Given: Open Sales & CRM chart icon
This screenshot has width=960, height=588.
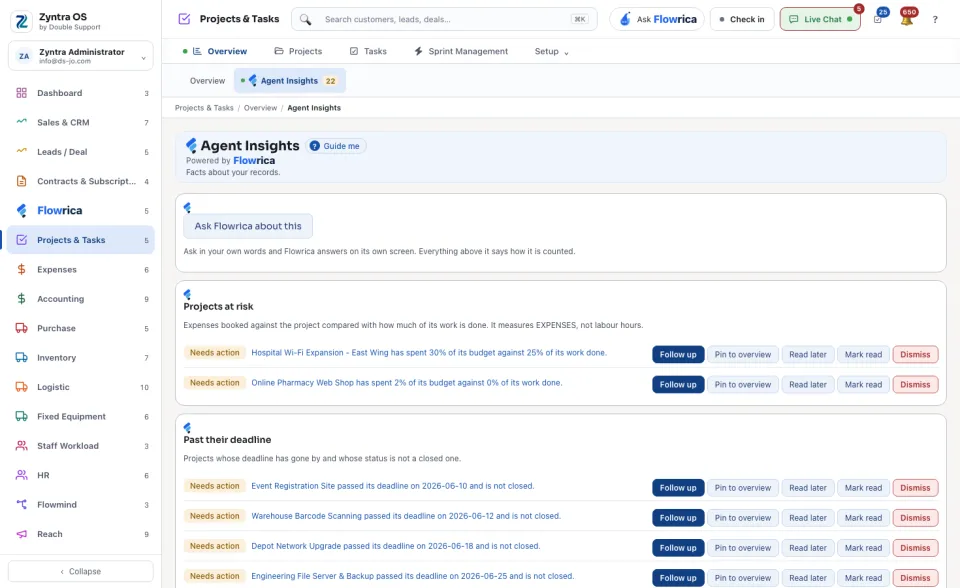Looking at the screenshot, I should [21, 122].
